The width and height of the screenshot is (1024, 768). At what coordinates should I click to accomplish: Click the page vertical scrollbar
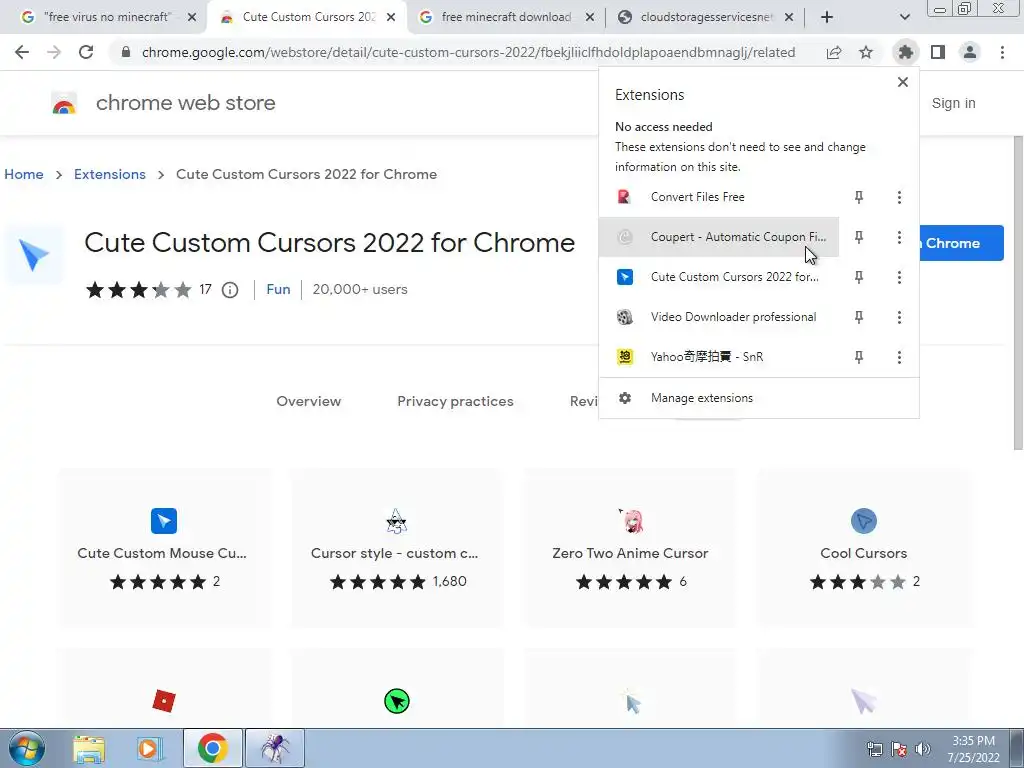1018,293
